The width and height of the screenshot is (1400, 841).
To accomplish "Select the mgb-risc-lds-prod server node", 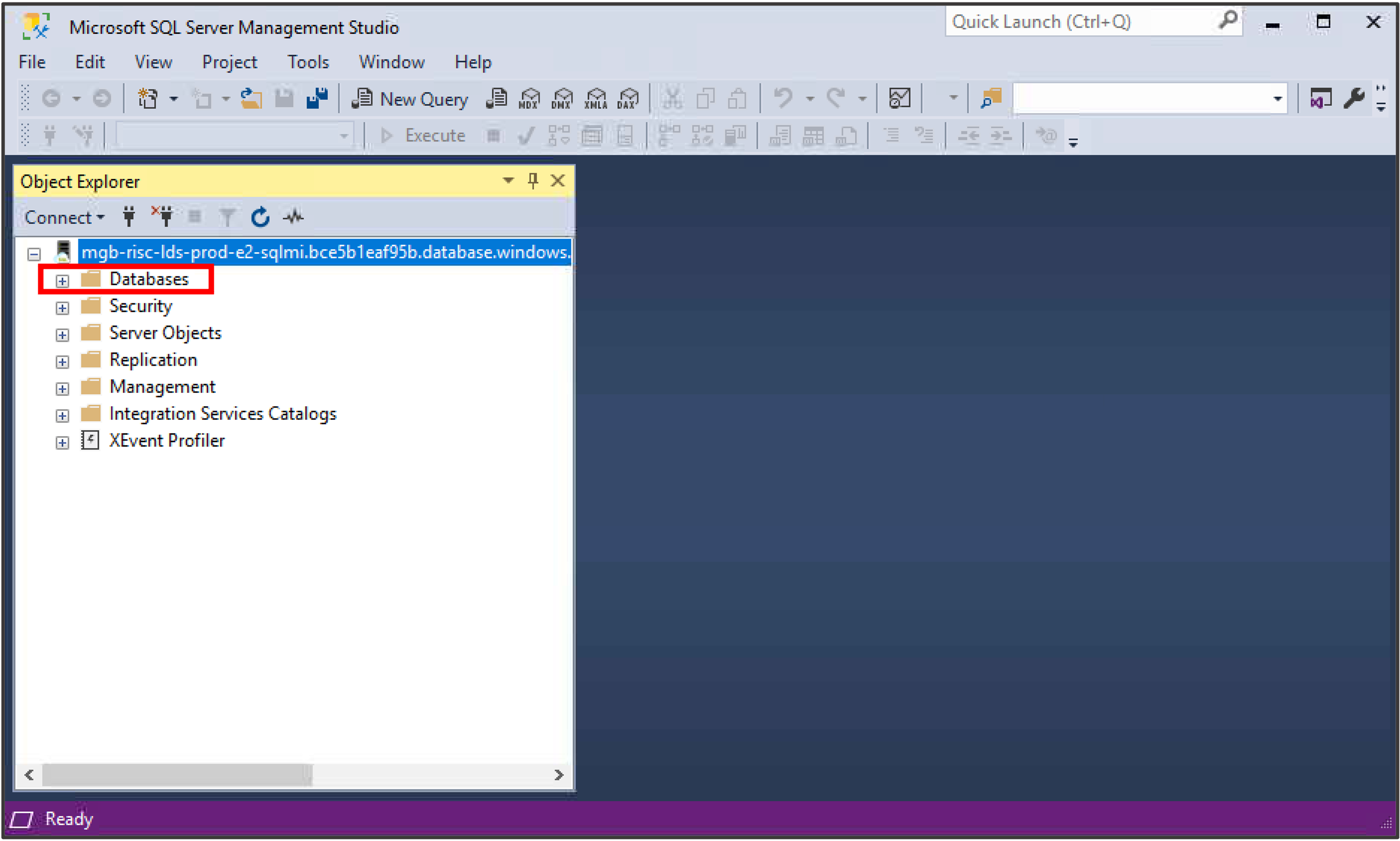I will 325,252.
